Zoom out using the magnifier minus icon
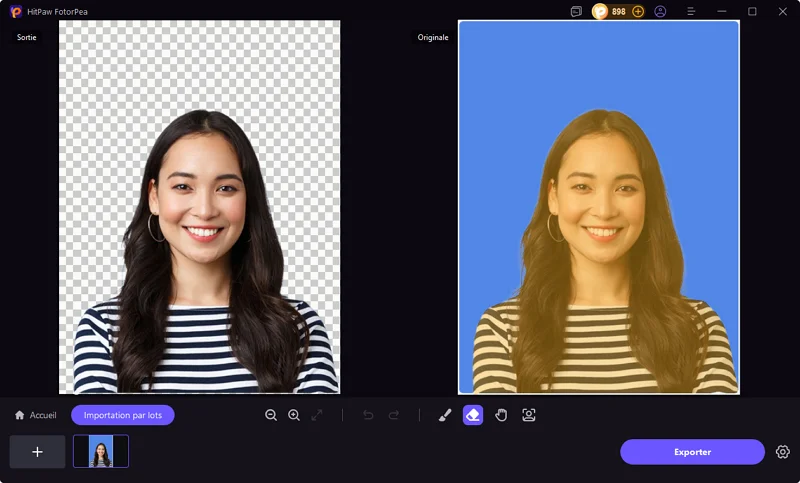This screenshot has height=483, width=800. point(271,415)
